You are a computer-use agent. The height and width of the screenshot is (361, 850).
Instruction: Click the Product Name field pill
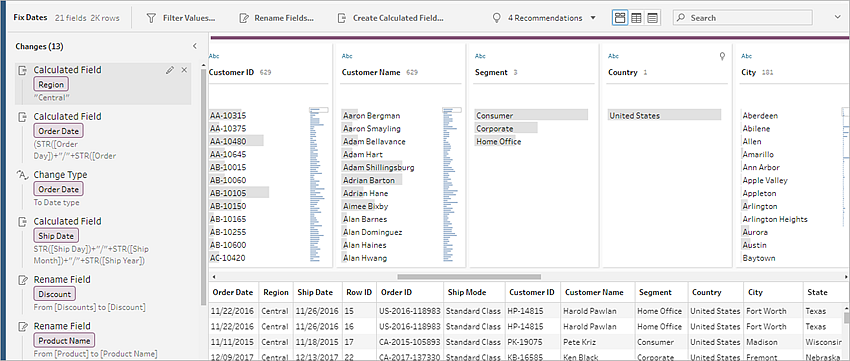coord(65,340)
